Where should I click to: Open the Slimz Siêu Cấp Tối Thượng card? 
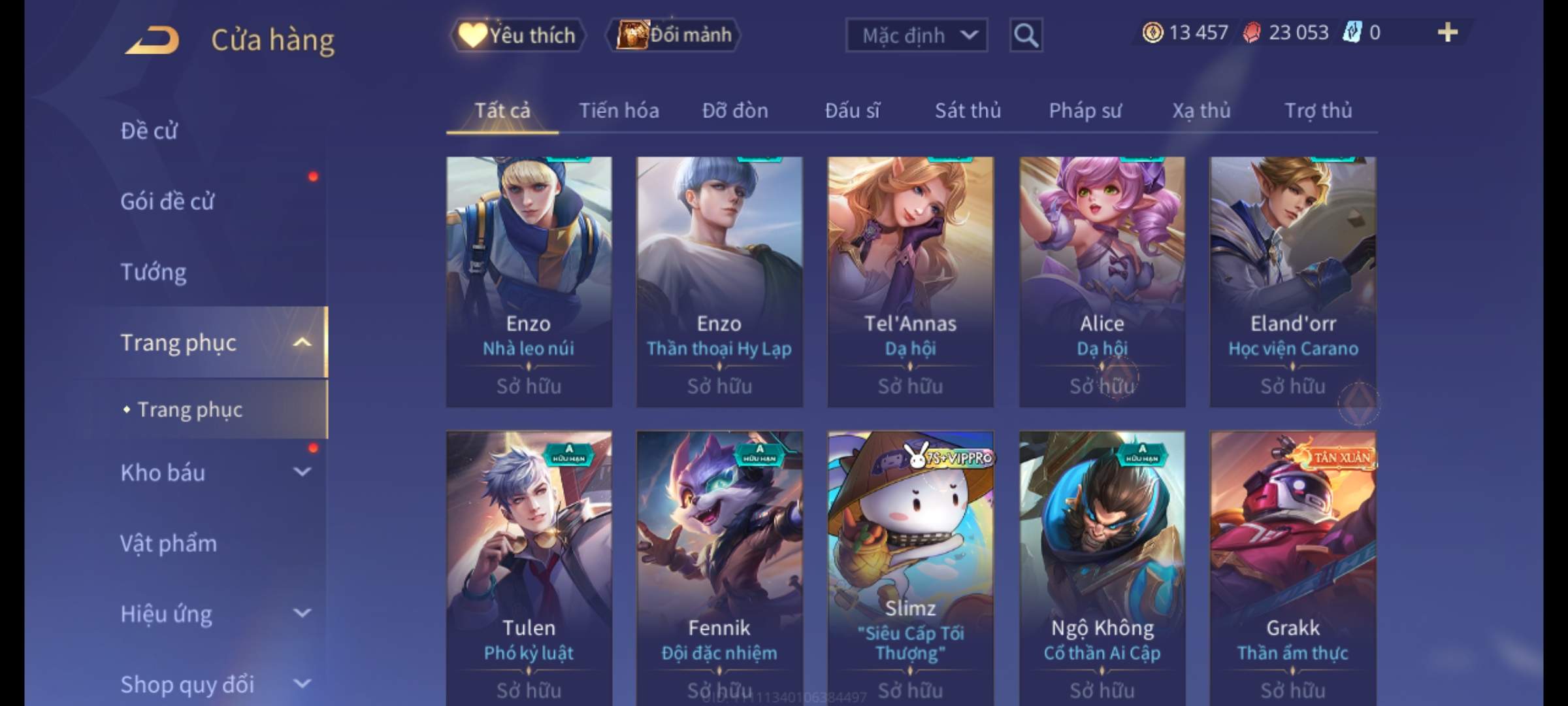911,567
